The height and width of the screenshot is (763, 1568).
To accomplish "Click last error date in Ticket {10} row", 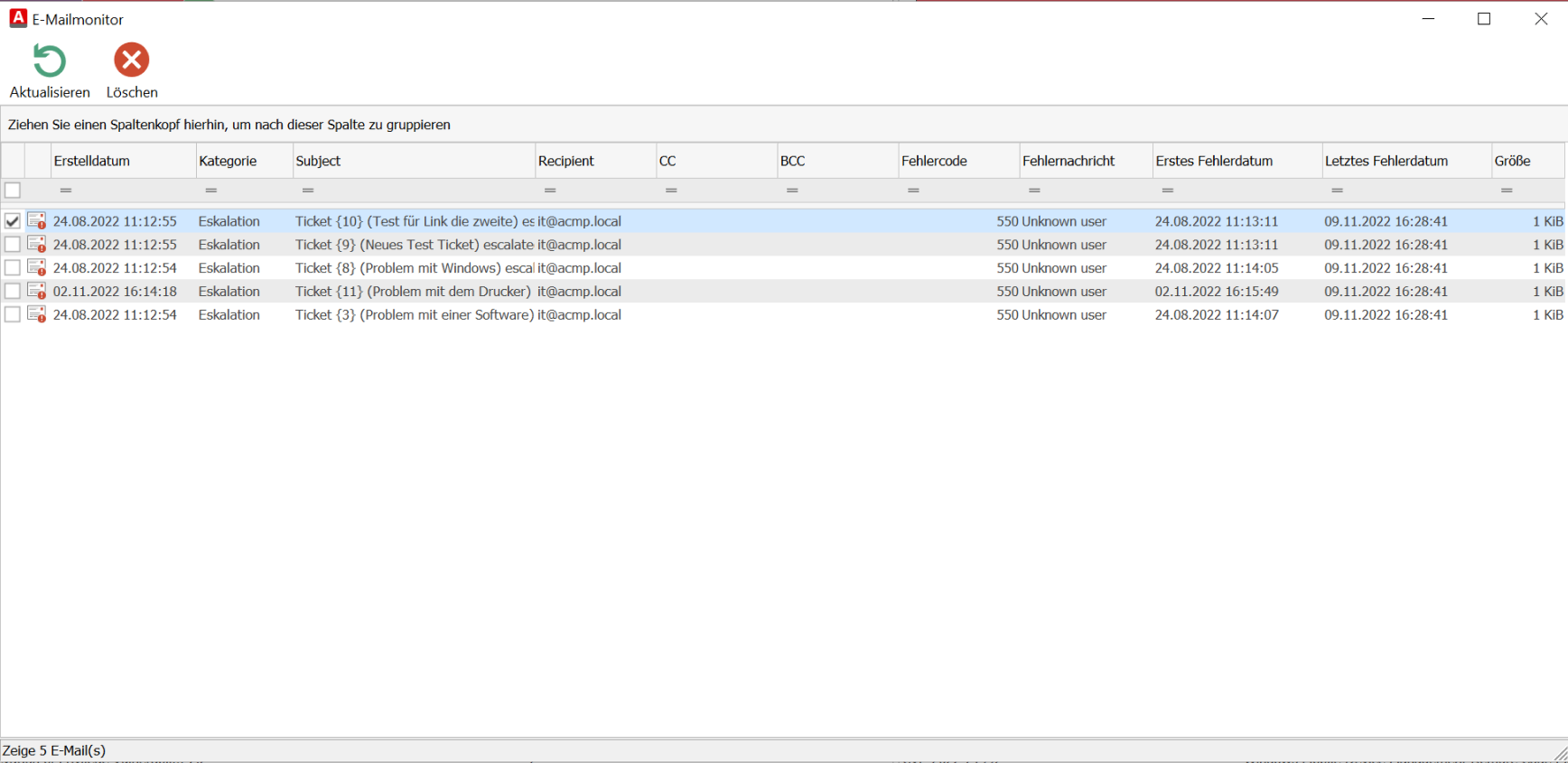I will pyautogui.click(x=1386, y=221).
